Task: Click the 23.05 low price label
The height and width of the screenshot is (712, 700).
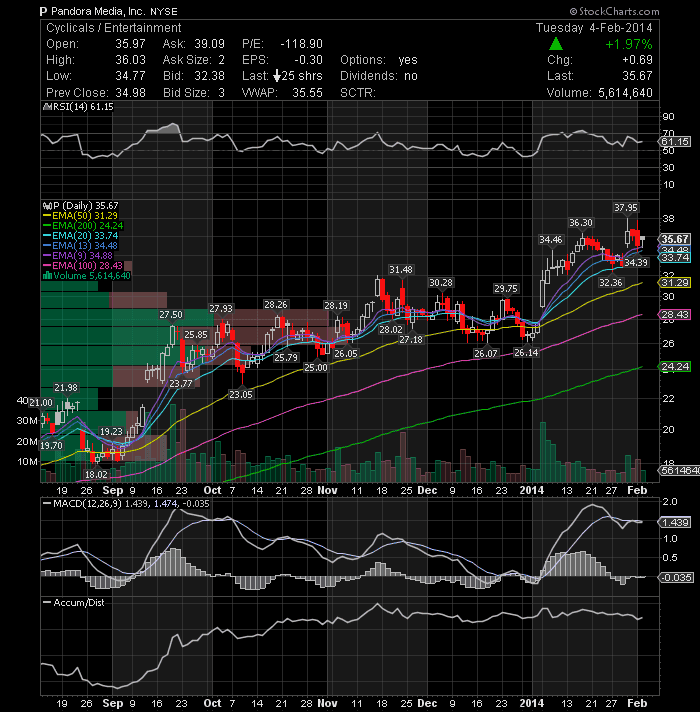Action: [x=241, y=395]
